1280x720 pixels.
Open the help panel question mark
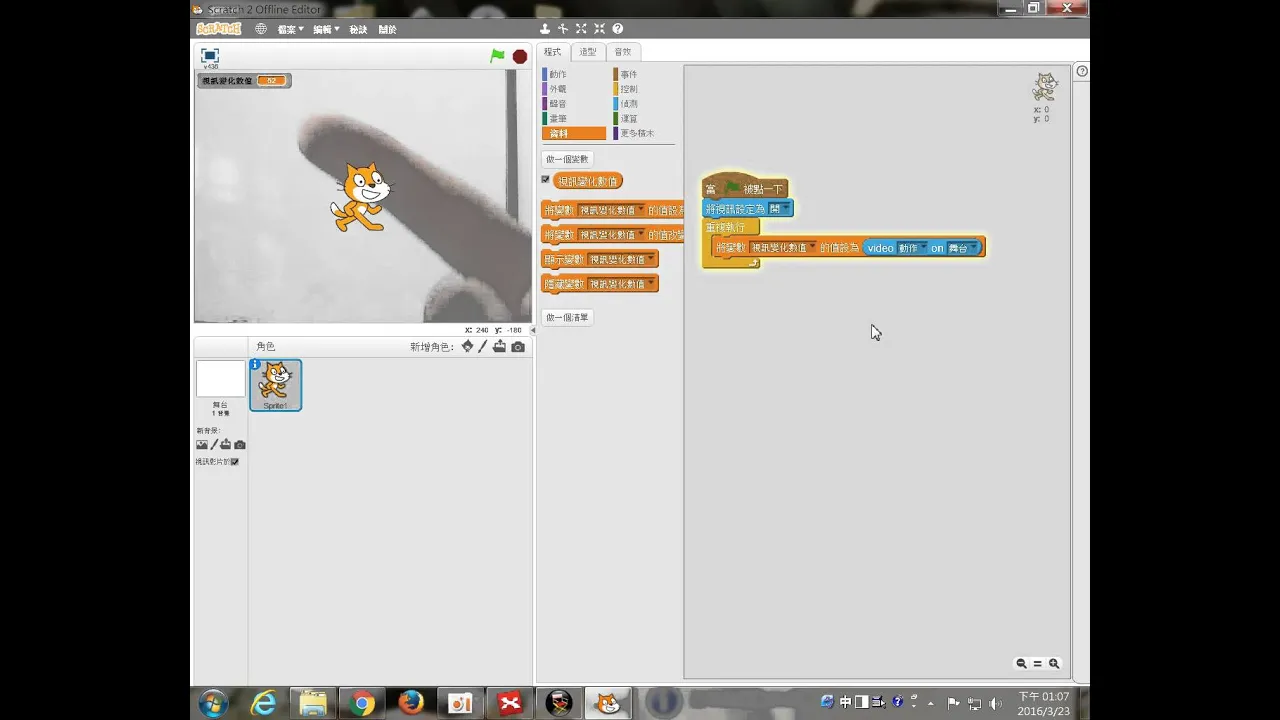(1082, 71)
